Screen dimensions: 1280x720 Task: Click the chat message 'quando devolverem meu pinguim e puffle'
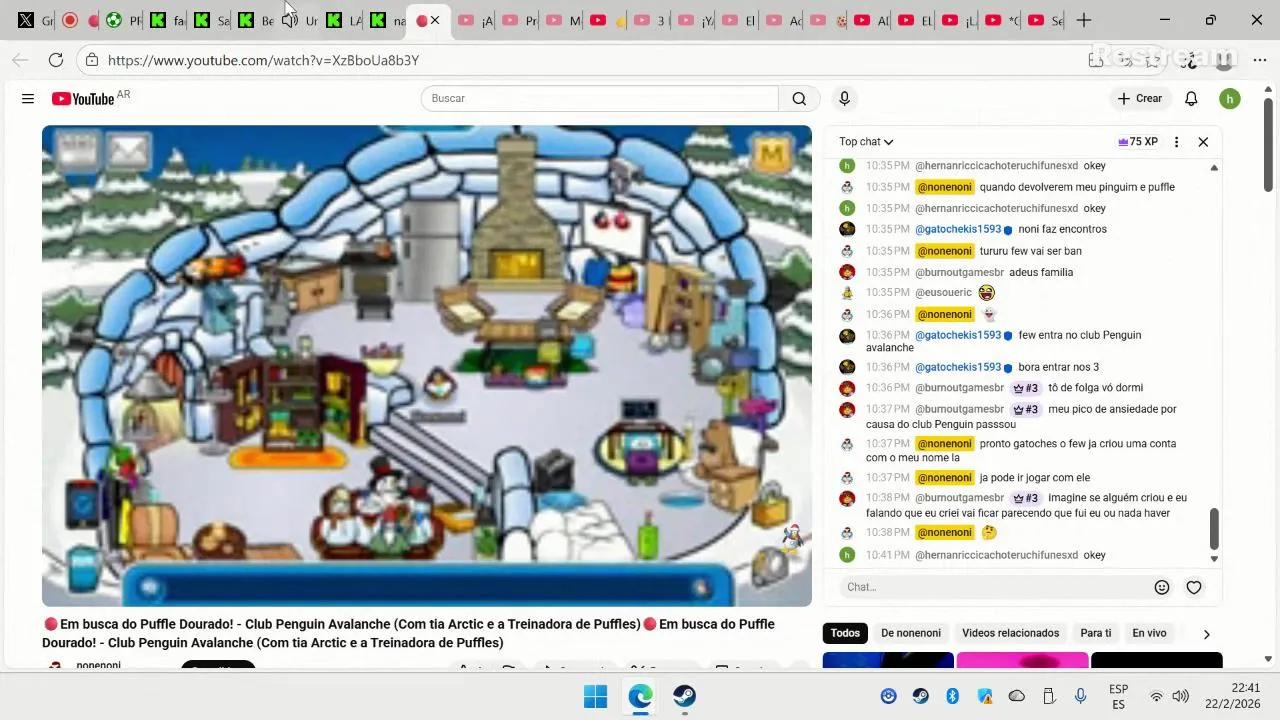1077,187
